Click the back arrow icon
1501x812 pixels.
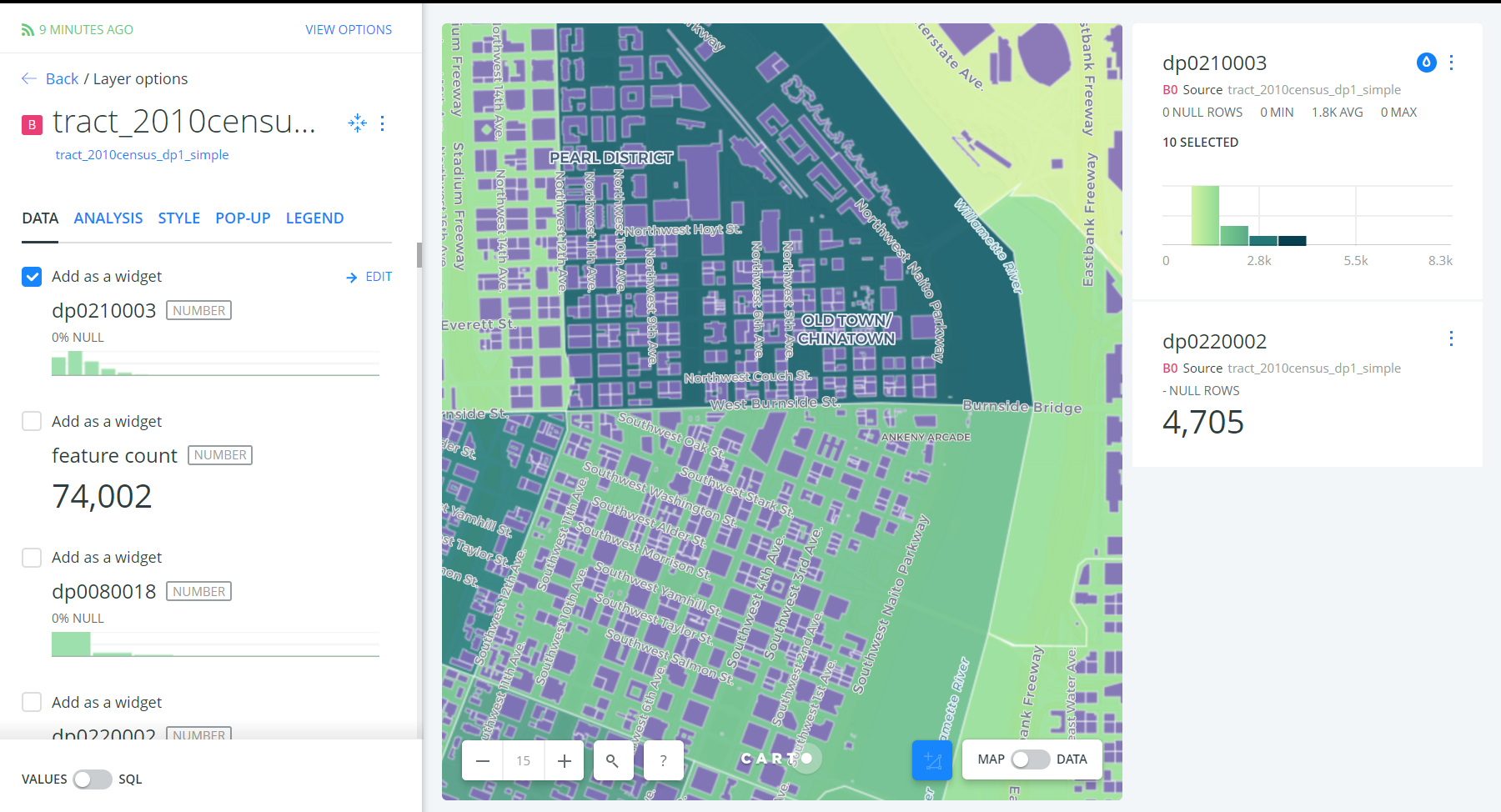tap(29, 78)
